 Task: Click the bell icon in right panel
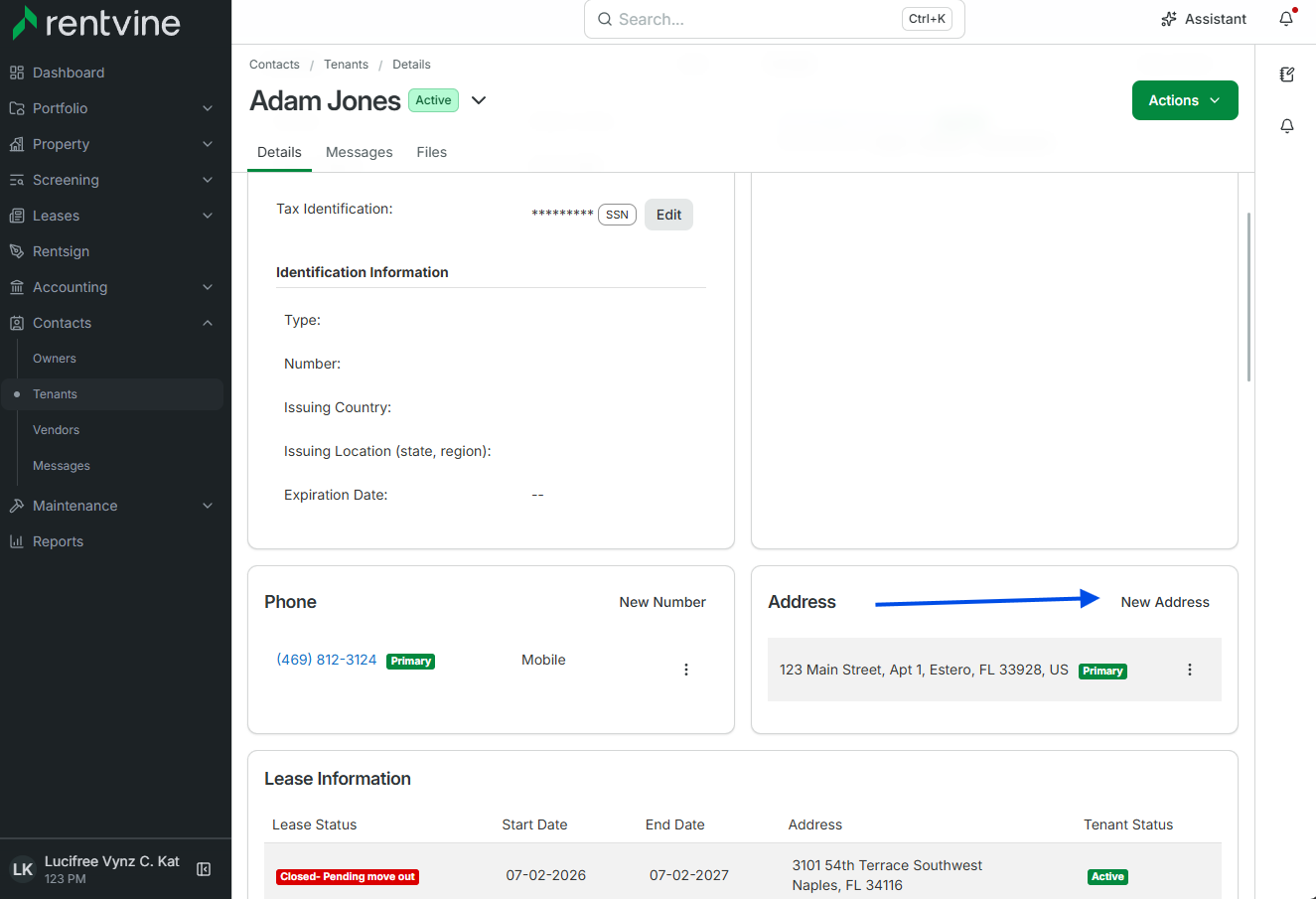(x=1287, y=126)
